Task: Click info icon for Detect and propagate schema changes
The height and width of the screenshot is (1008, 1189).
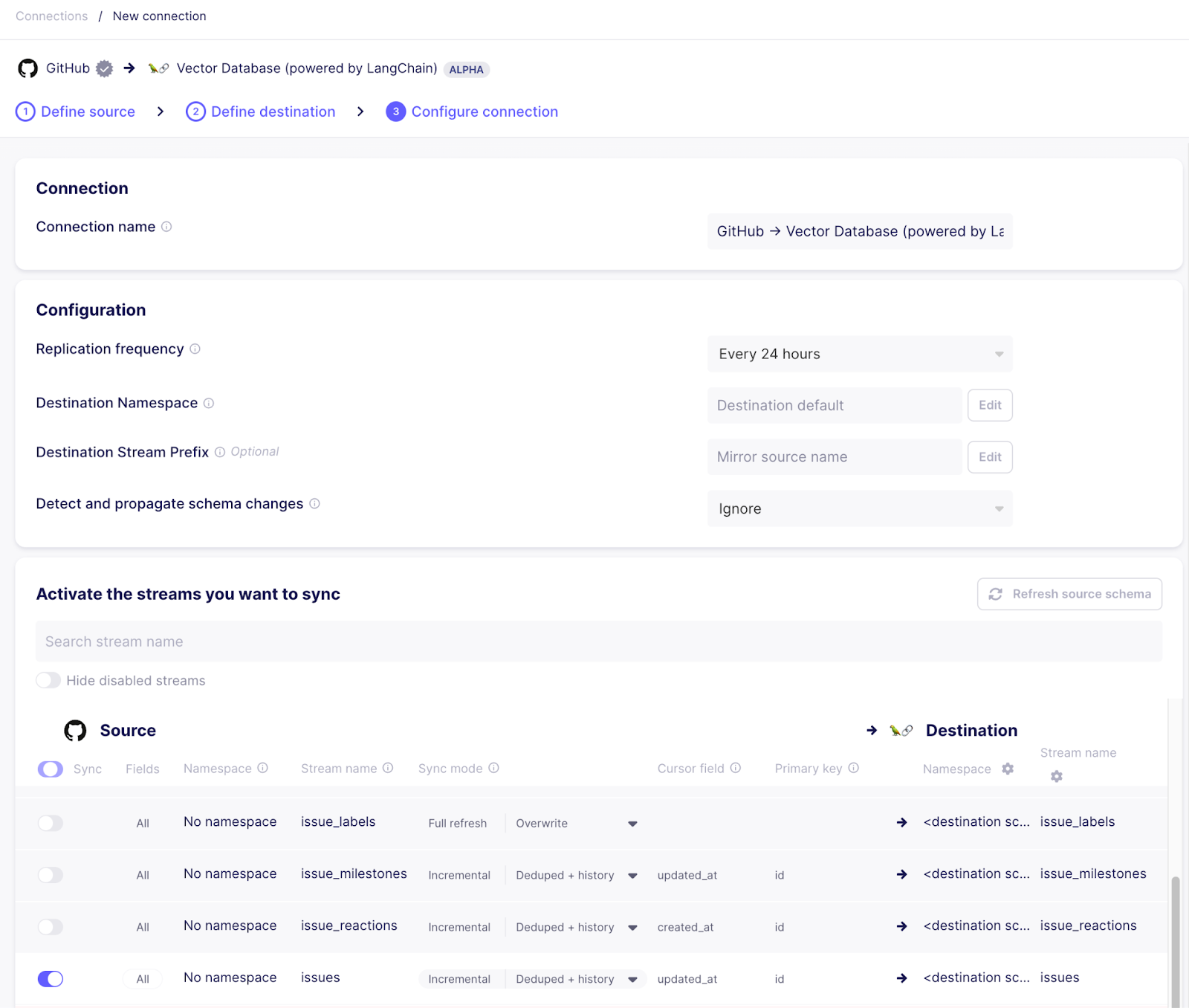Action: pyautogui.click(x=314, y=503)
